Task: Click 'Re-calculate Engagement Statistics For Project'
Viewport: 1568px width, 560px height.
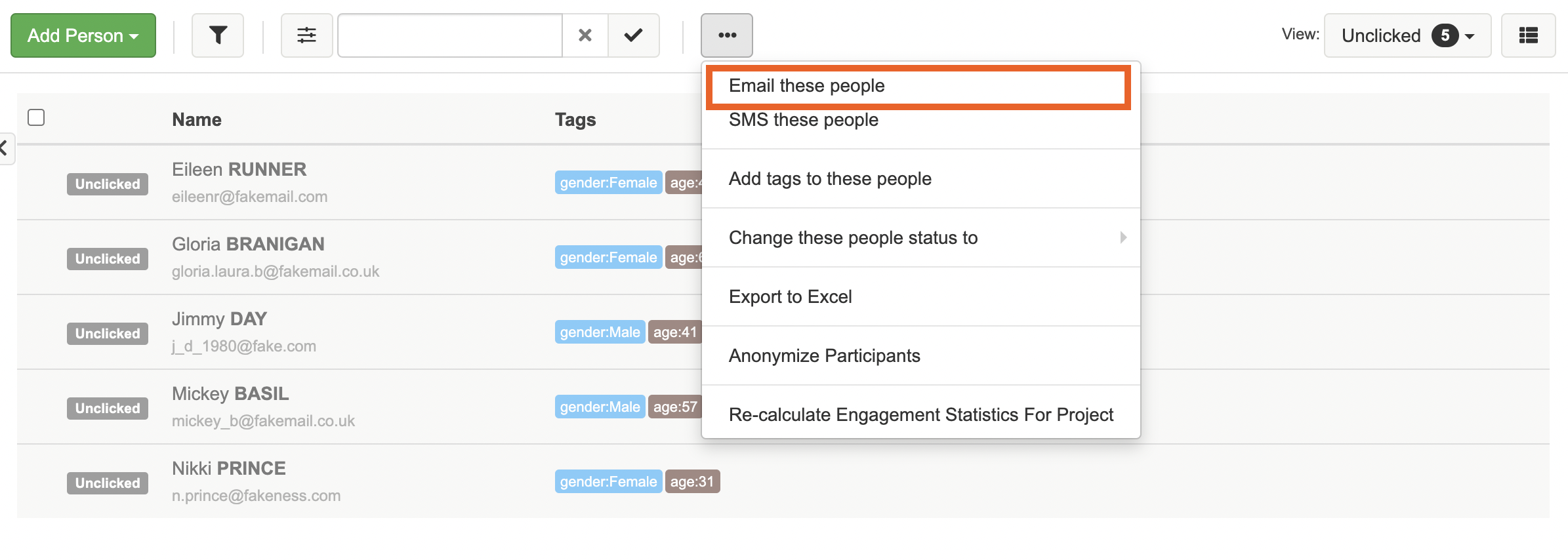Action: 920,414
